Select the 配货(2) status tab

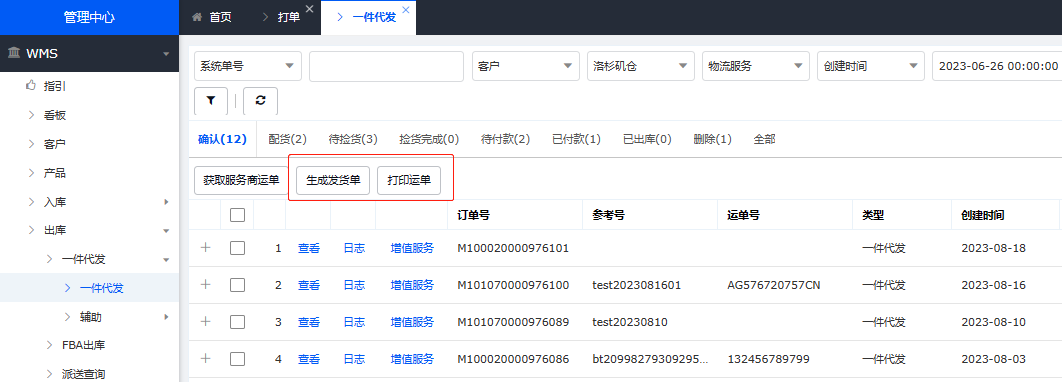click(288, 140)
